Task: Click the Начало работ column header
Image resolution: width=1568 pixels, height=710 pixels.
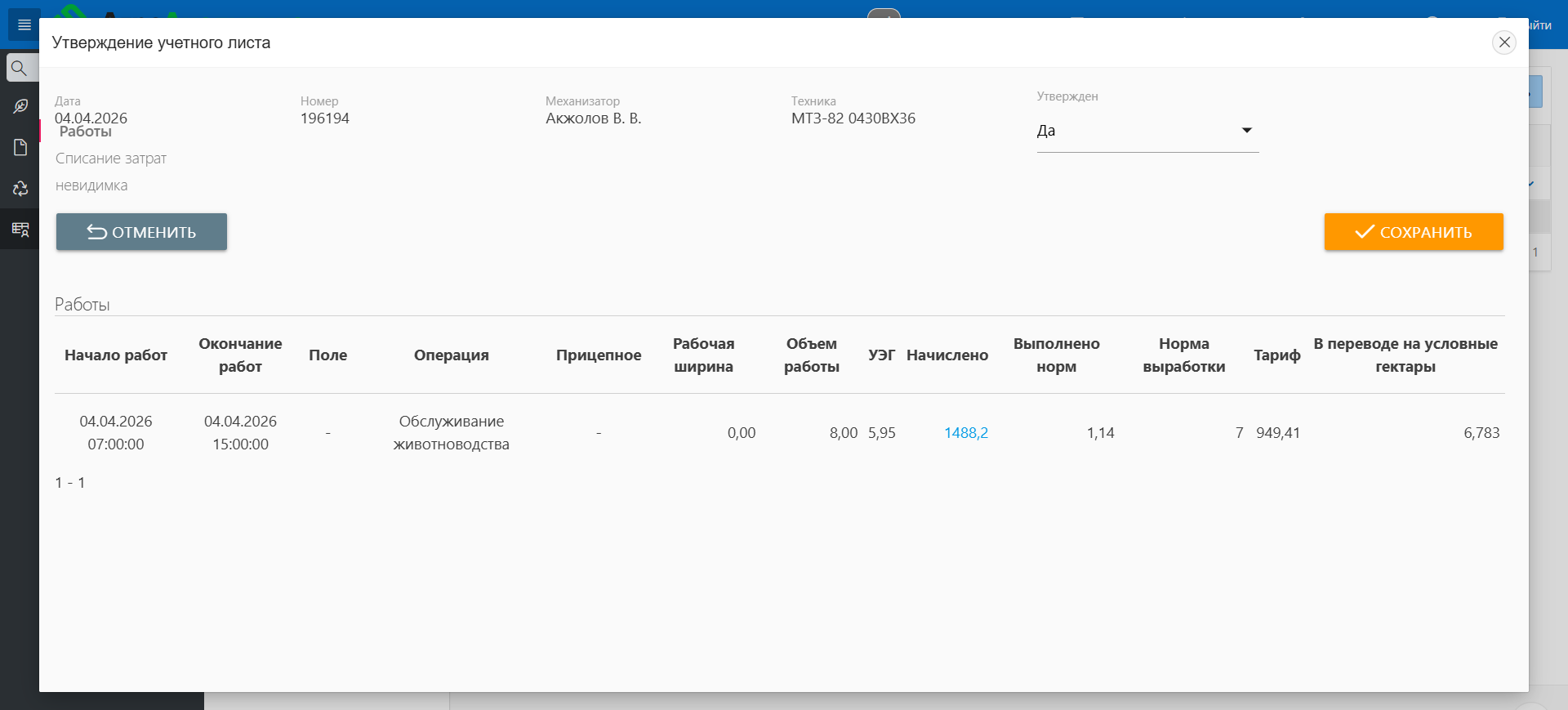Action: [116, 355]
